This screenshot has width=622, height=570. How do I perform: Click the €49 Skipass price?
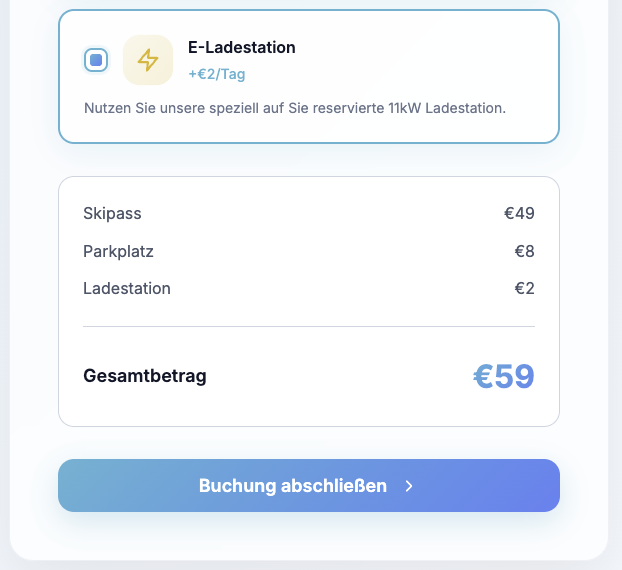519,213
